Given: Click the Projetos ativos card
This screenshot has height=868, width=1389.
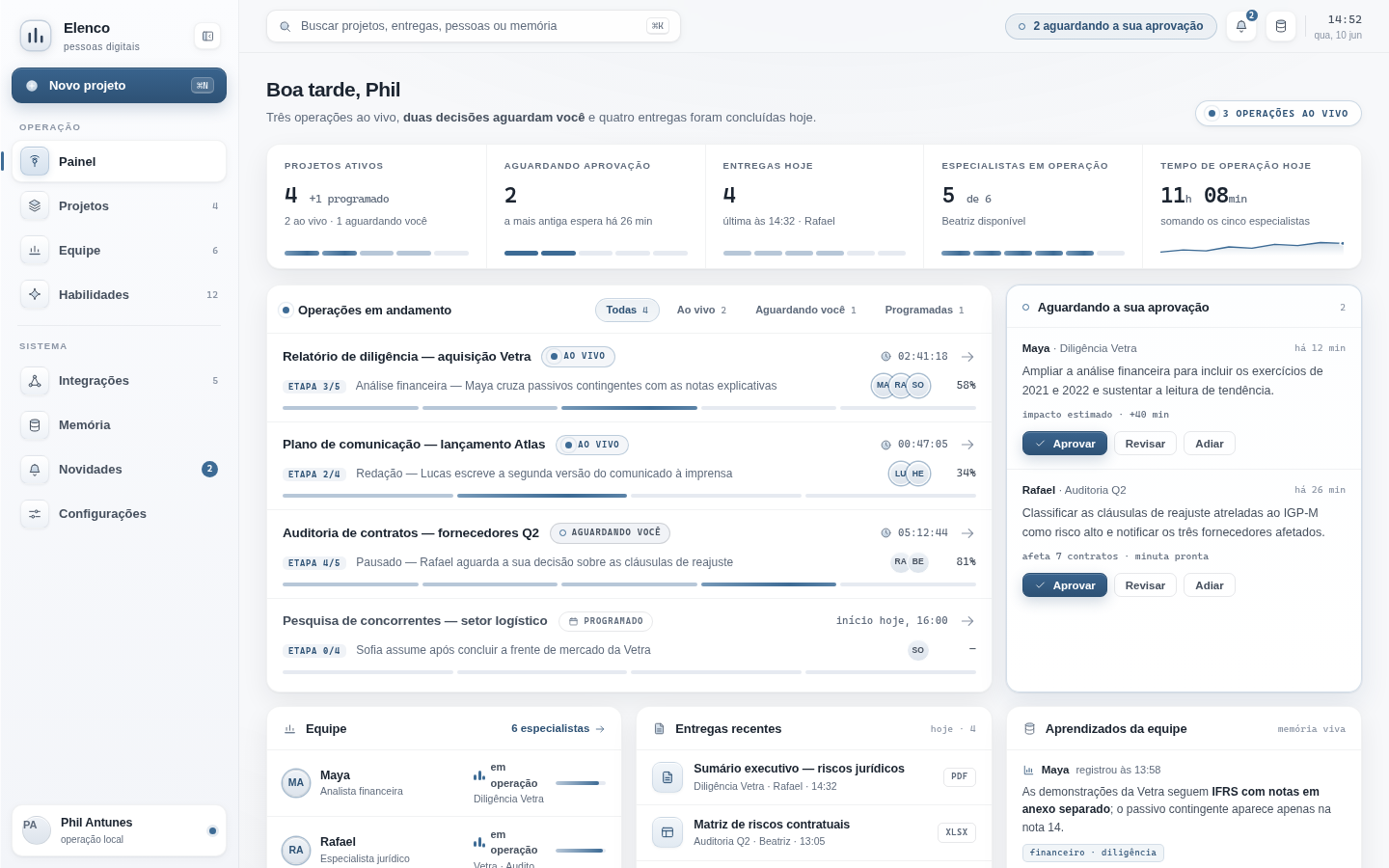Looking at the screenshot, I should pos(376,206).
